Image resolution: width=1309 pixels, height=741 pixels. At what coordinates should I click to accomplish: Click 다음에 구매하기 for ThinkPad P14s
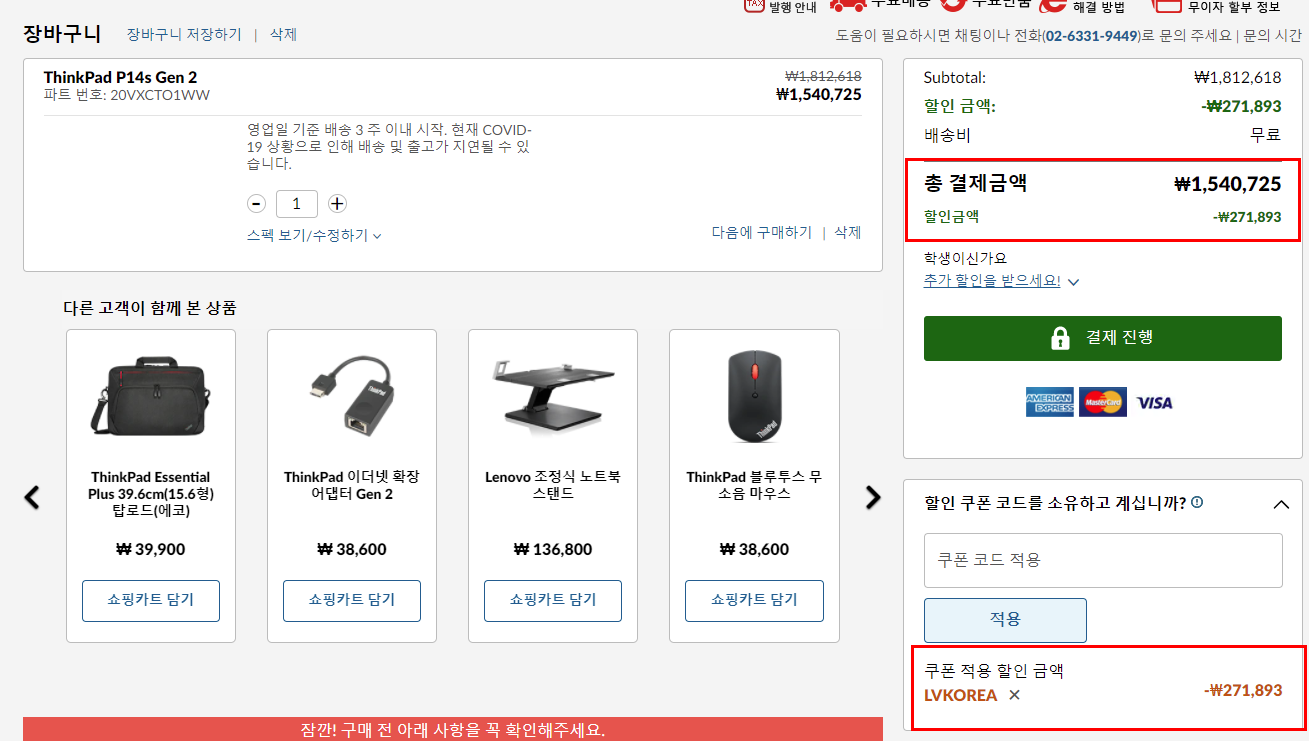point(762,232)
